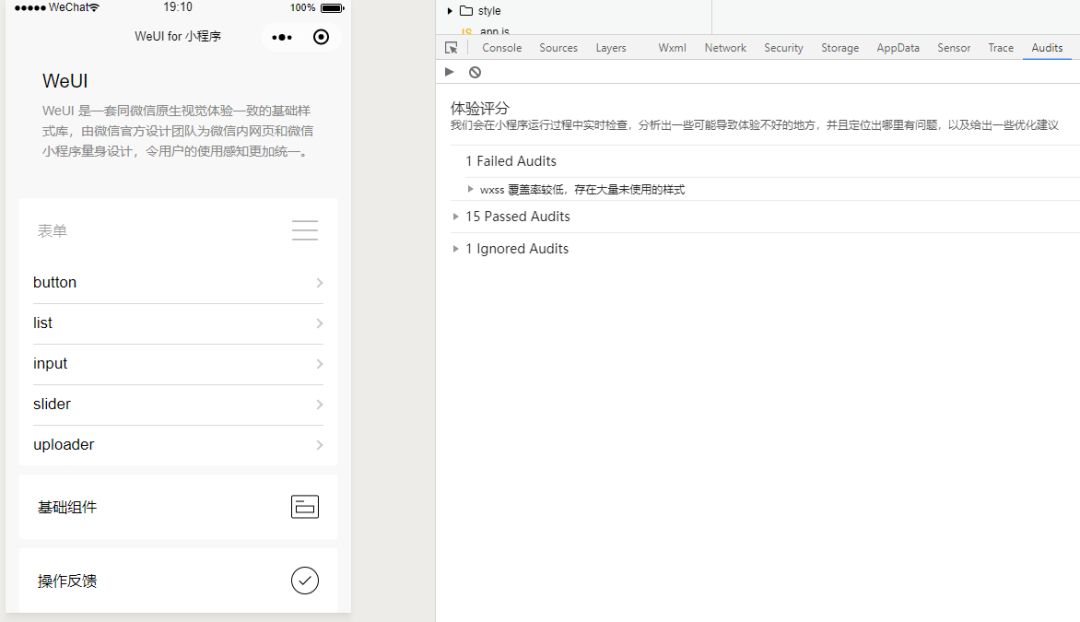Tap the slider row label
Screen dimensions: 1080x622
click(x=52, y=404)
